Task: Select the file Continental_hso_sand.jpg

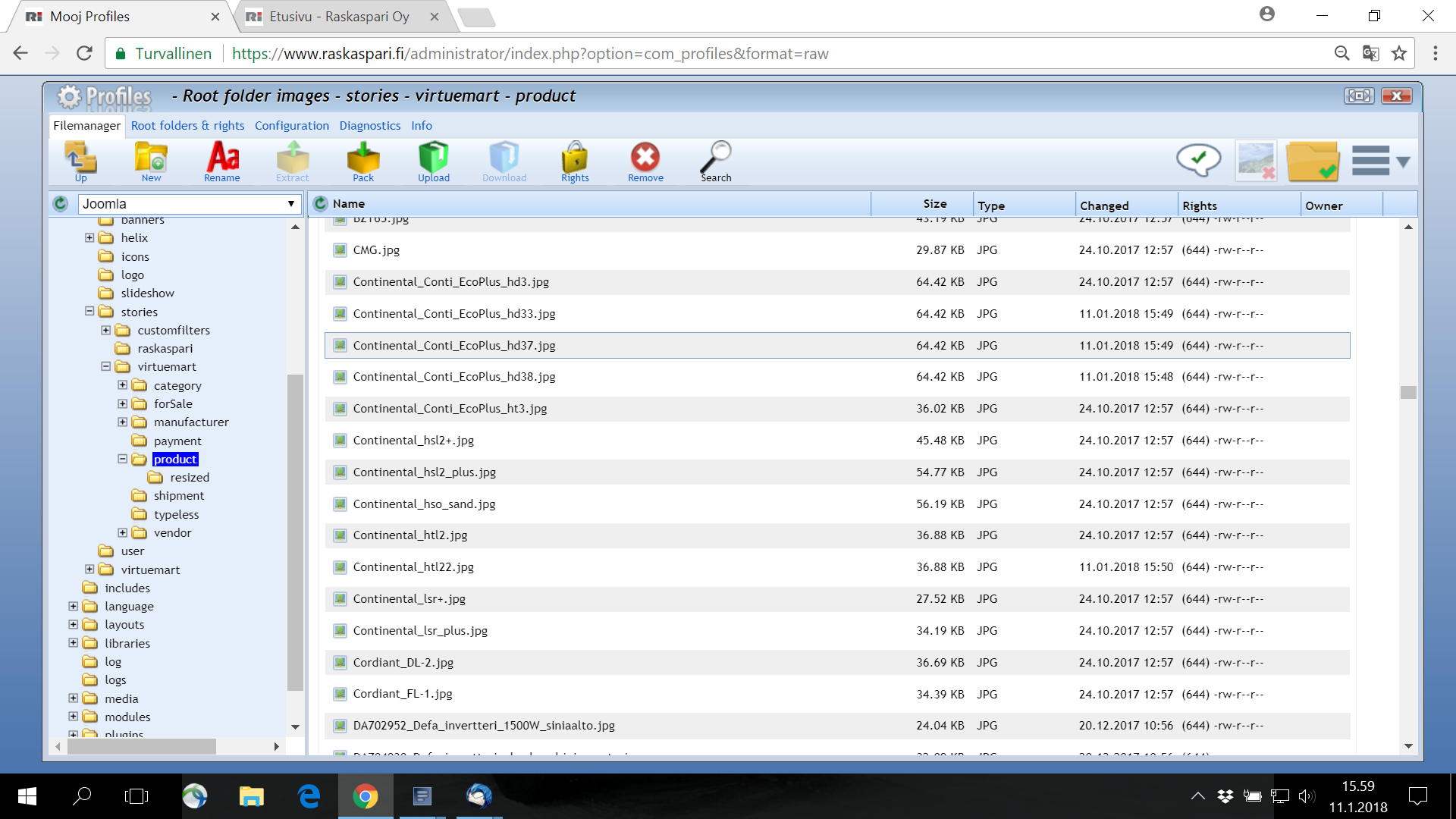Action: pyautogui.click(x=424, y=504)
